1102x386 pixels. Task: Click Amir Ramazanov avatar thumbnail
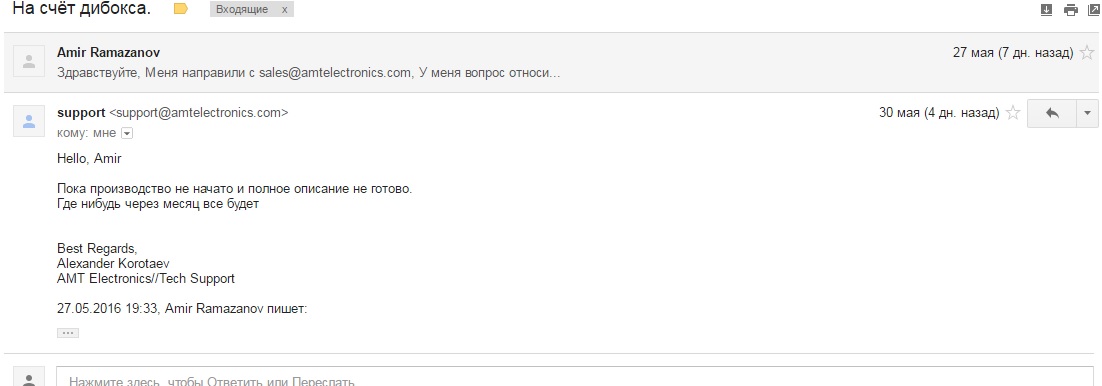(29, 62)
